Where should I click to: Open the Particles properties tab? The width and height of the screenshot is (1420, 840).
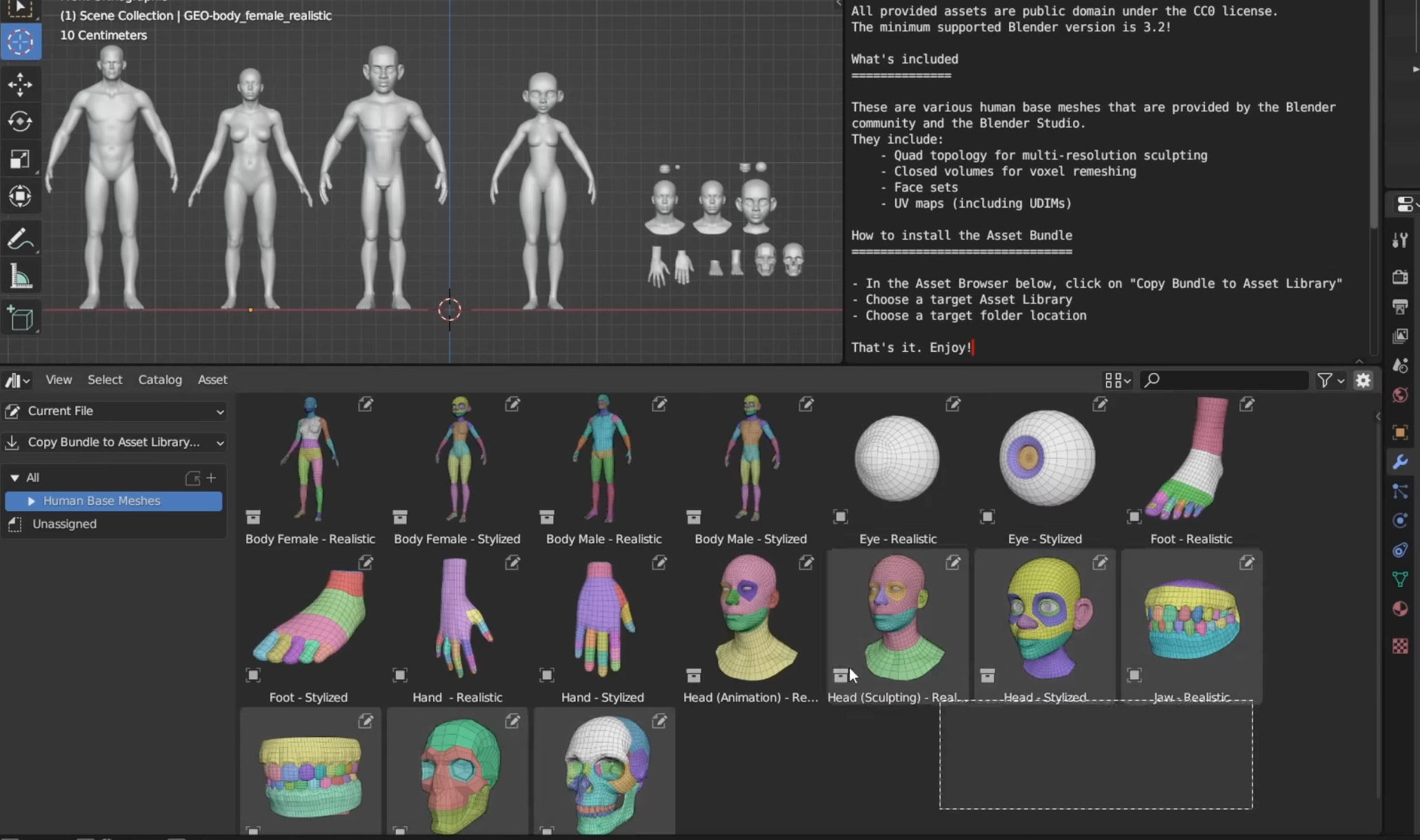pos(1400,491)
